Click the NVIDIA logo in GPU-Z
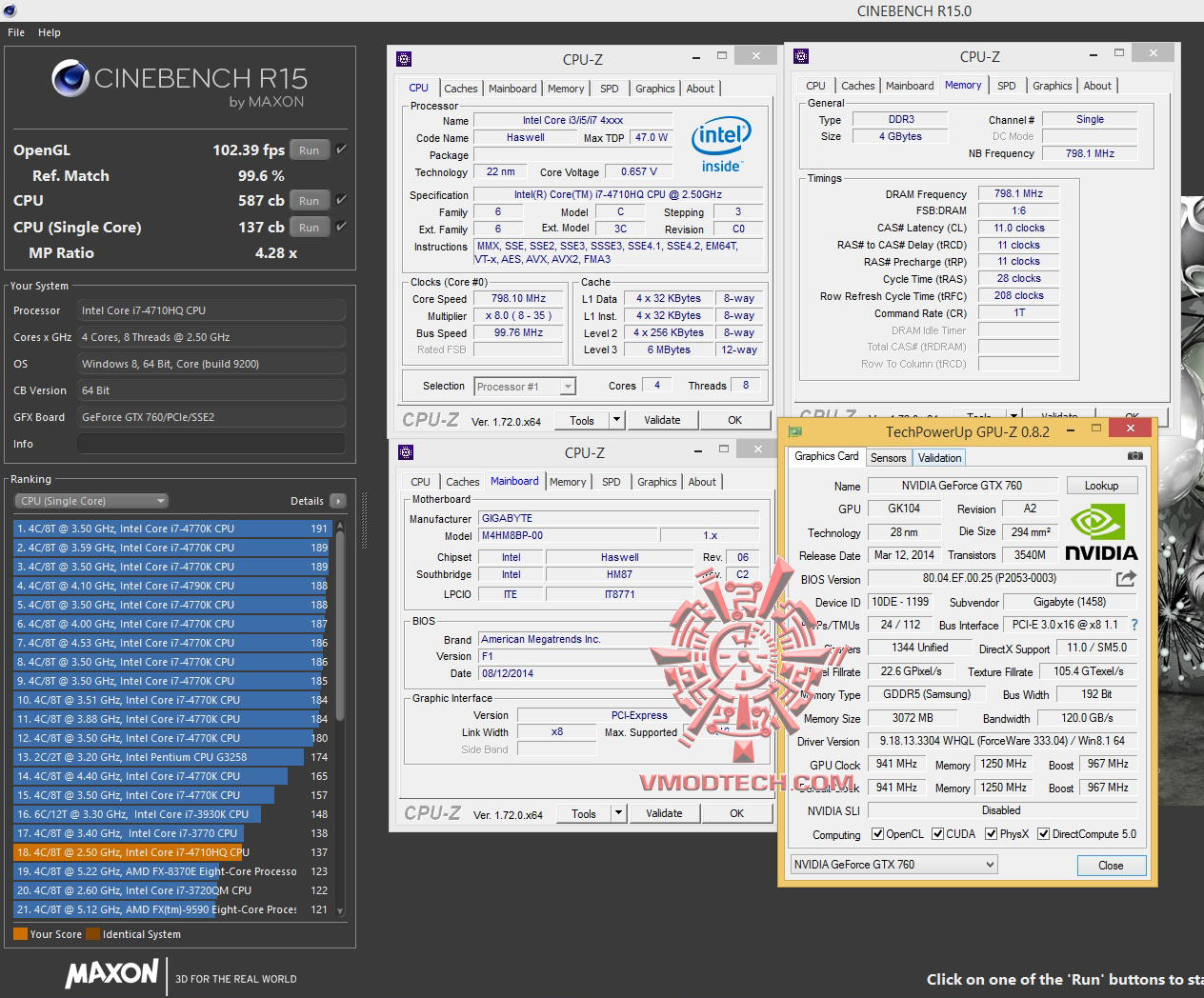Viewport: 1204px width, 998px height. click(x=1100, y=532)
